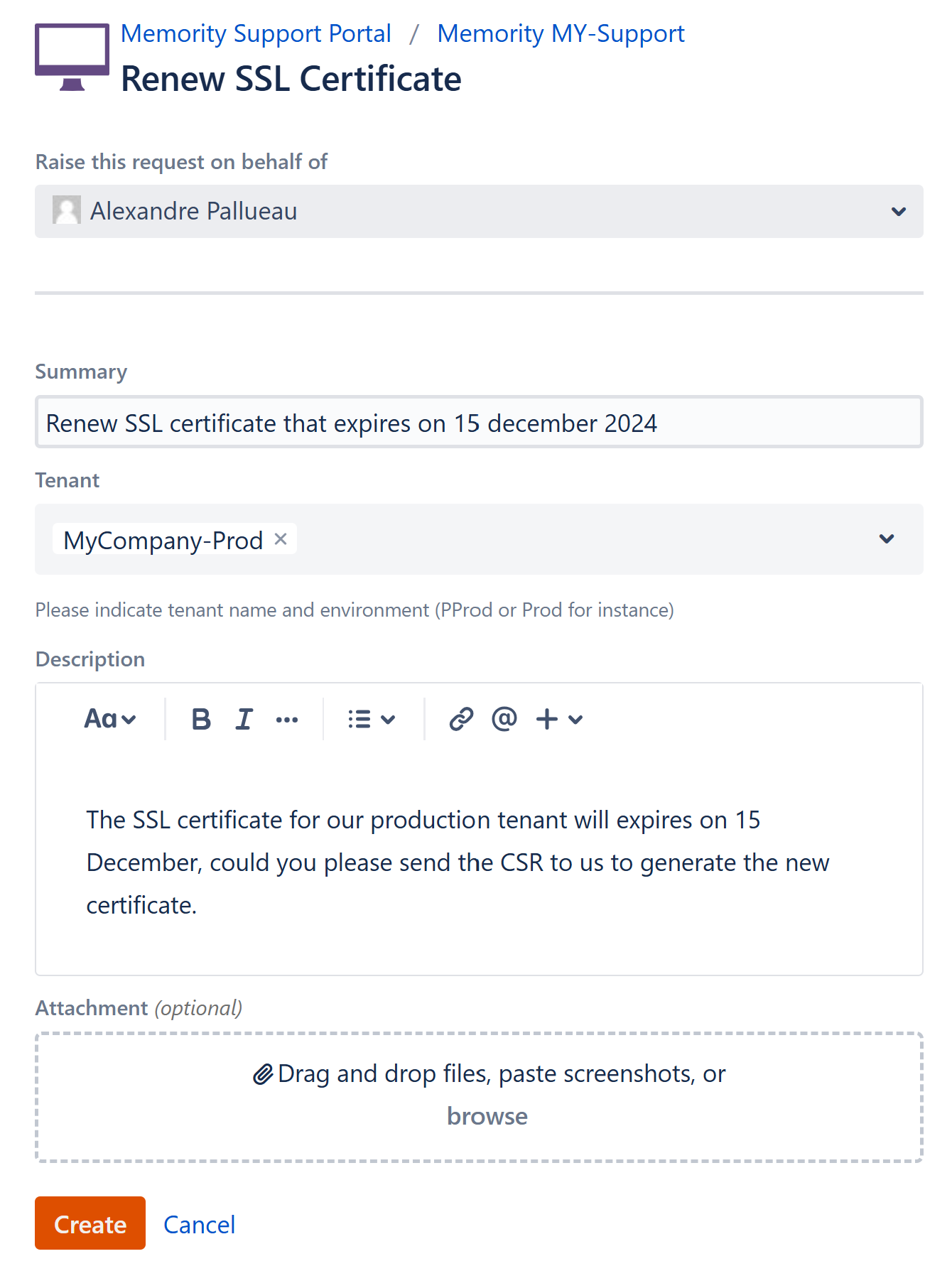The width and height of the screenshot is (952, 1266).
Task: Cancel the SSL certificate request
Action: pyautogui.click(x=199, y=1225)
